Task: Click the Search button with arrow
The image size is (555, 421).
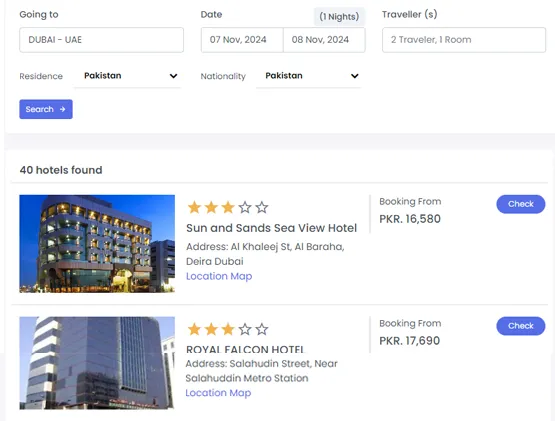Action: pyautogui.click(x=46, y=109)
